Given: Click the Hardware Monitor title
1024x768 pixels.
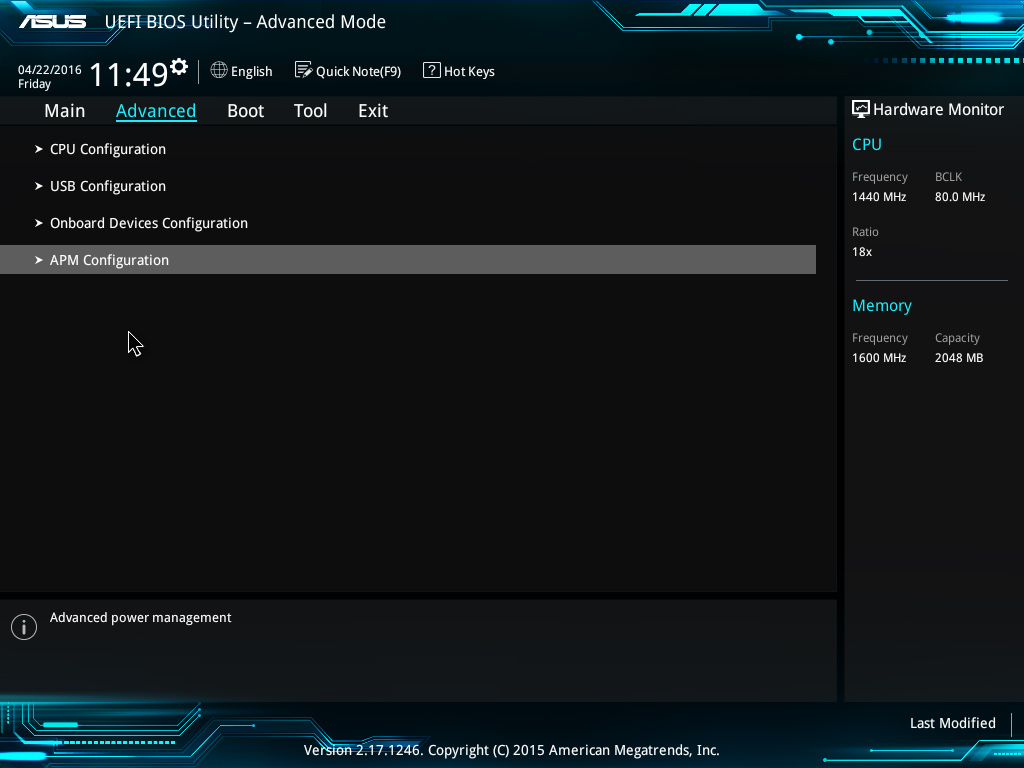Looking at the screenshot, I should (938, 110).
